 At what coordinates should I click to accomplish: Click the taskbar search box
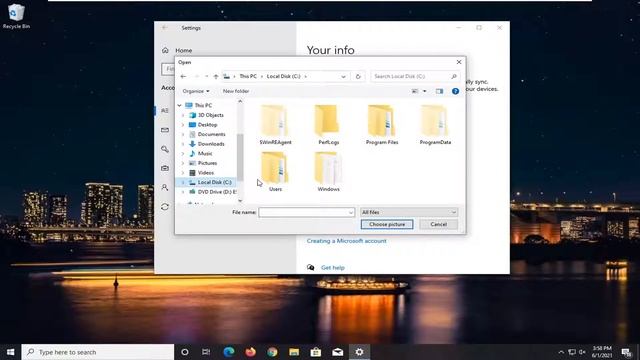[98, 352]
